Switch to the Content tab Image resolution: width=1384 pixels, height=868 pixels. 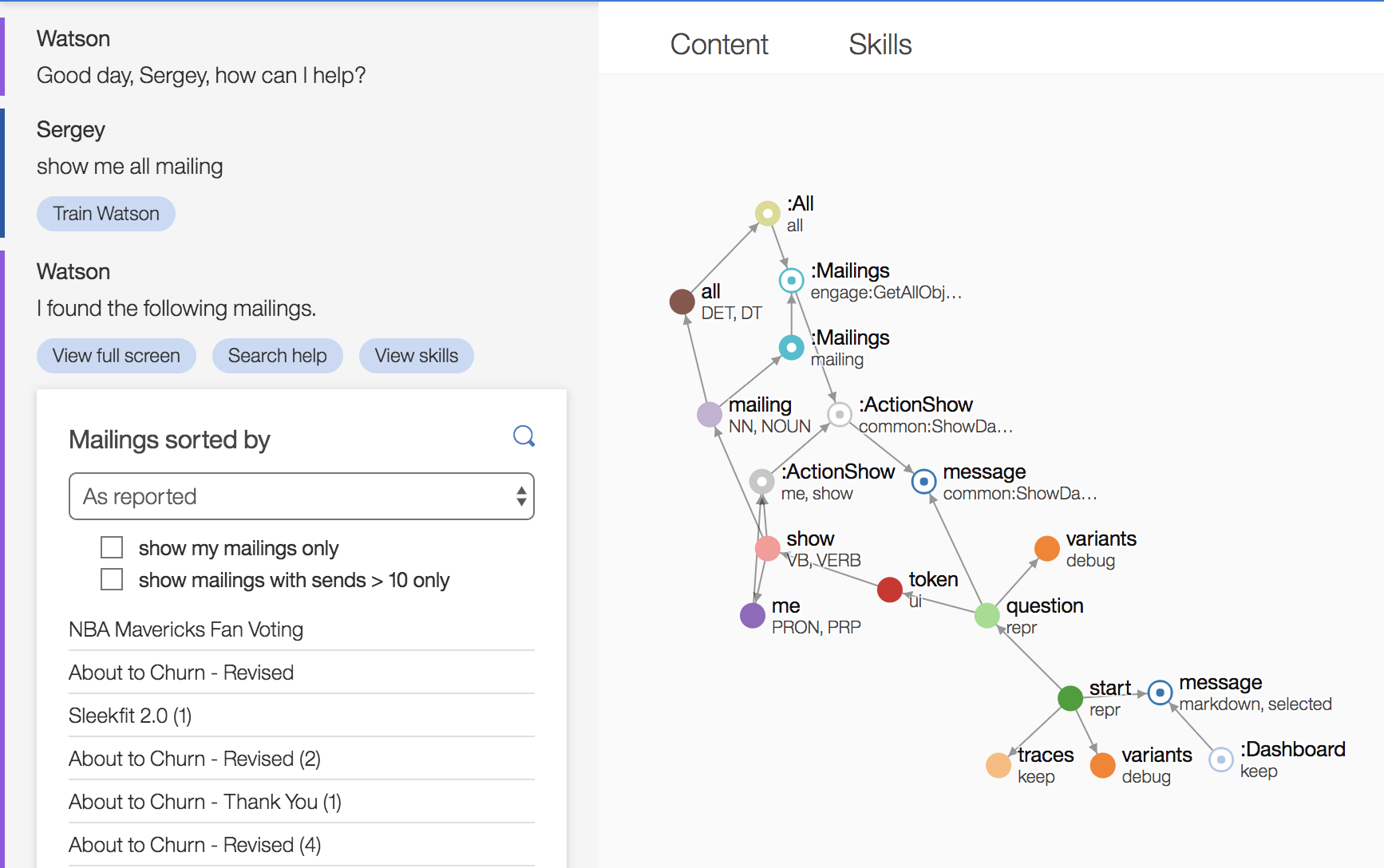pos(719,44)
